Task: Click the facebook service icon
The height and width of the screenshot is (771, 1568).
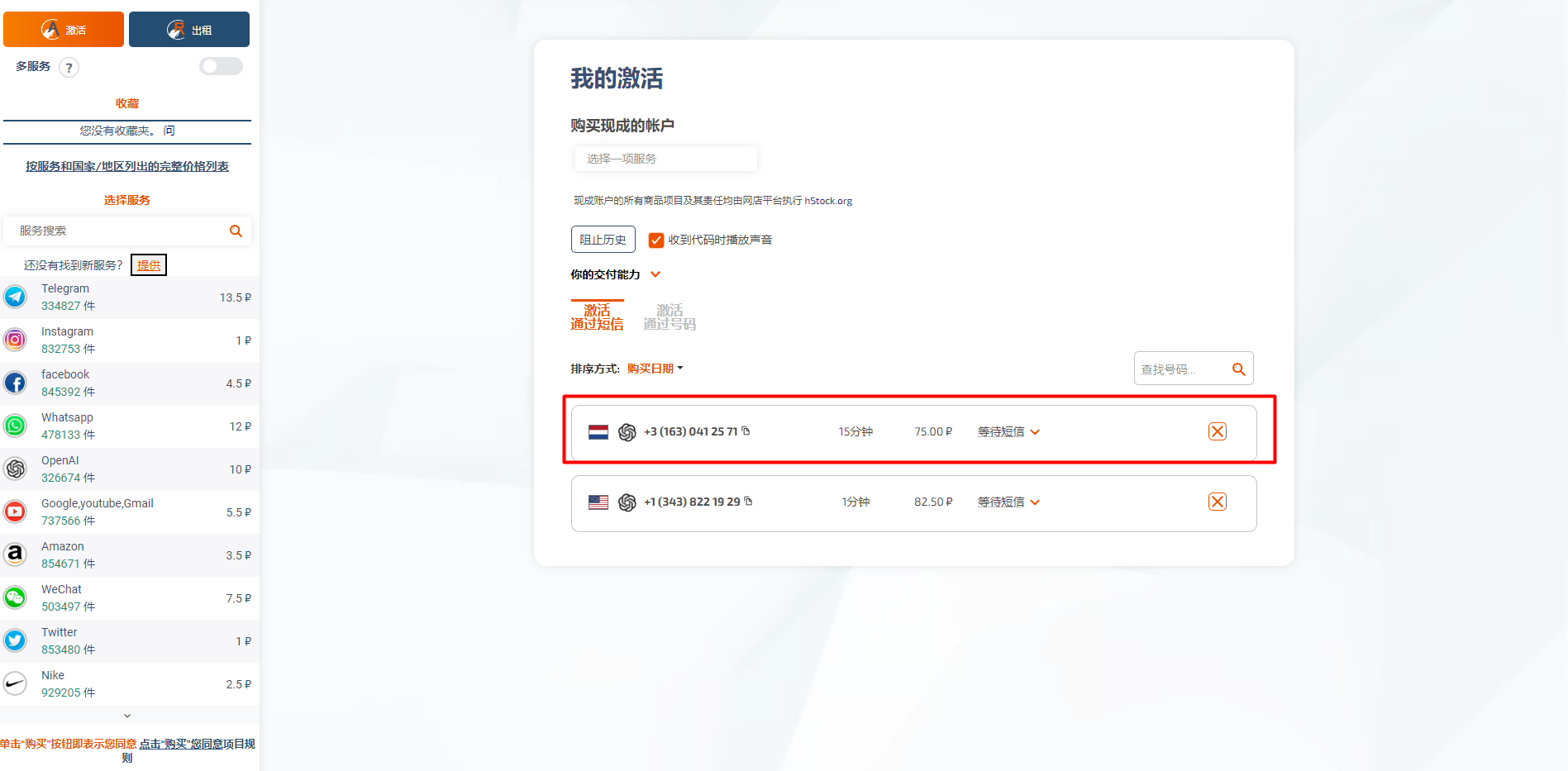Action: point(15,383)
